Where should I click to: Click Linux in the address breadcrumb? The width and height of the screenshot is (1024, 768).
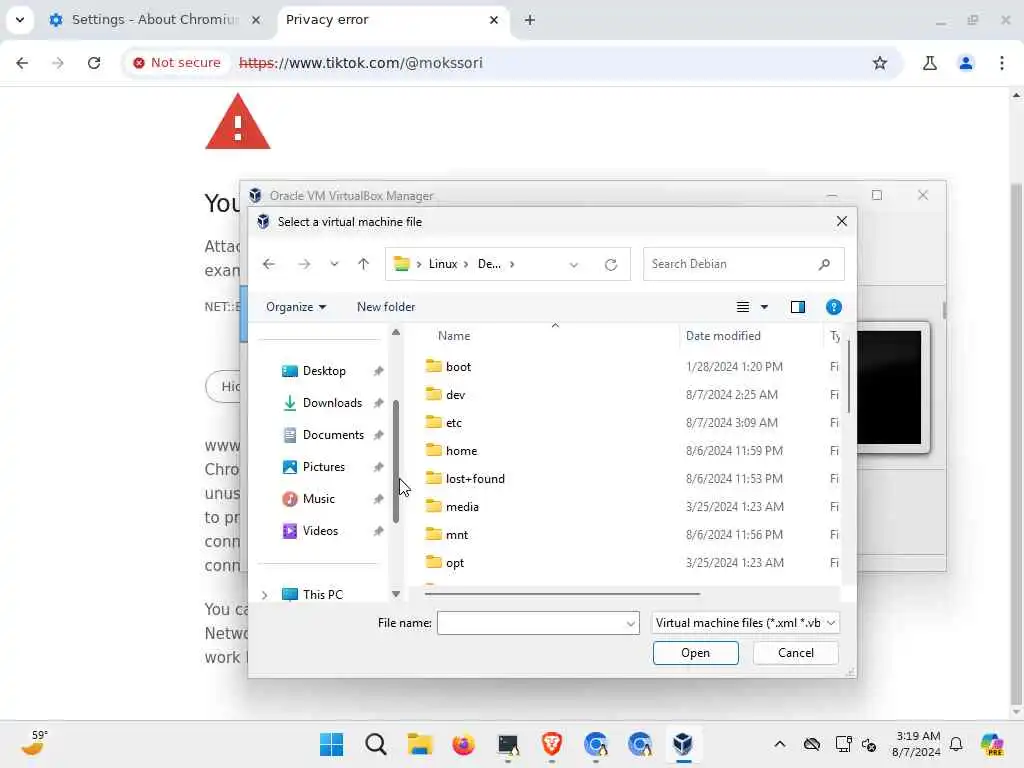pos(443,264)
